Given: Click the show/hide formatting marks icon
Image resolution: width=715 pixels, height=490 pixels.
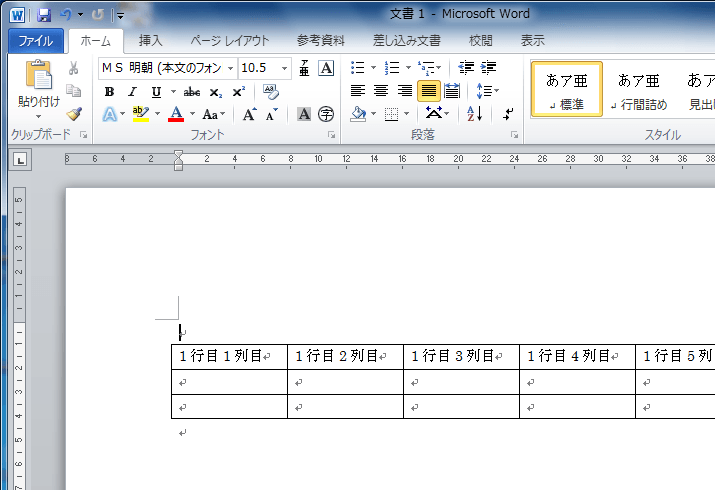Looking at the screenshot, I should [x=508, y=114].
